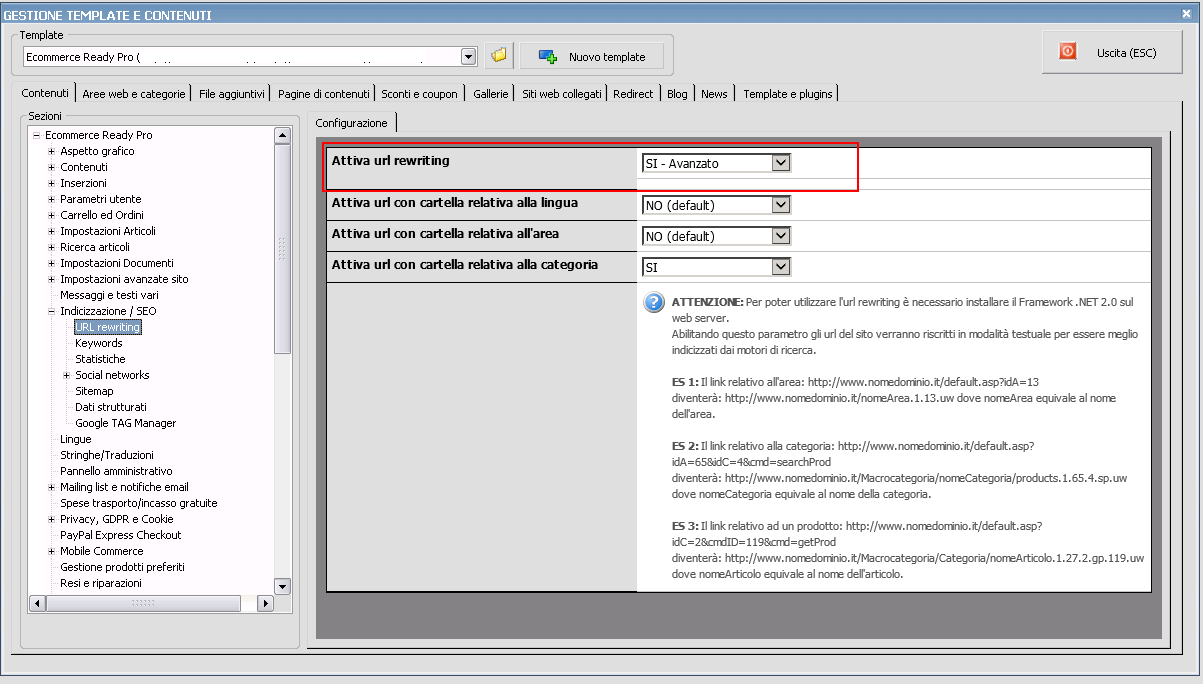Open the cartella relativa all'area dropdown
The height and width of the screenshot is (684, 1203).
click(781, 236)
